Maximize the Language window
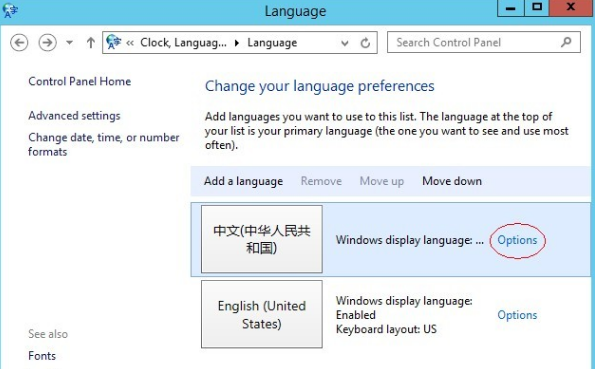This screenshot has height=369, width=595. (537, 8)
